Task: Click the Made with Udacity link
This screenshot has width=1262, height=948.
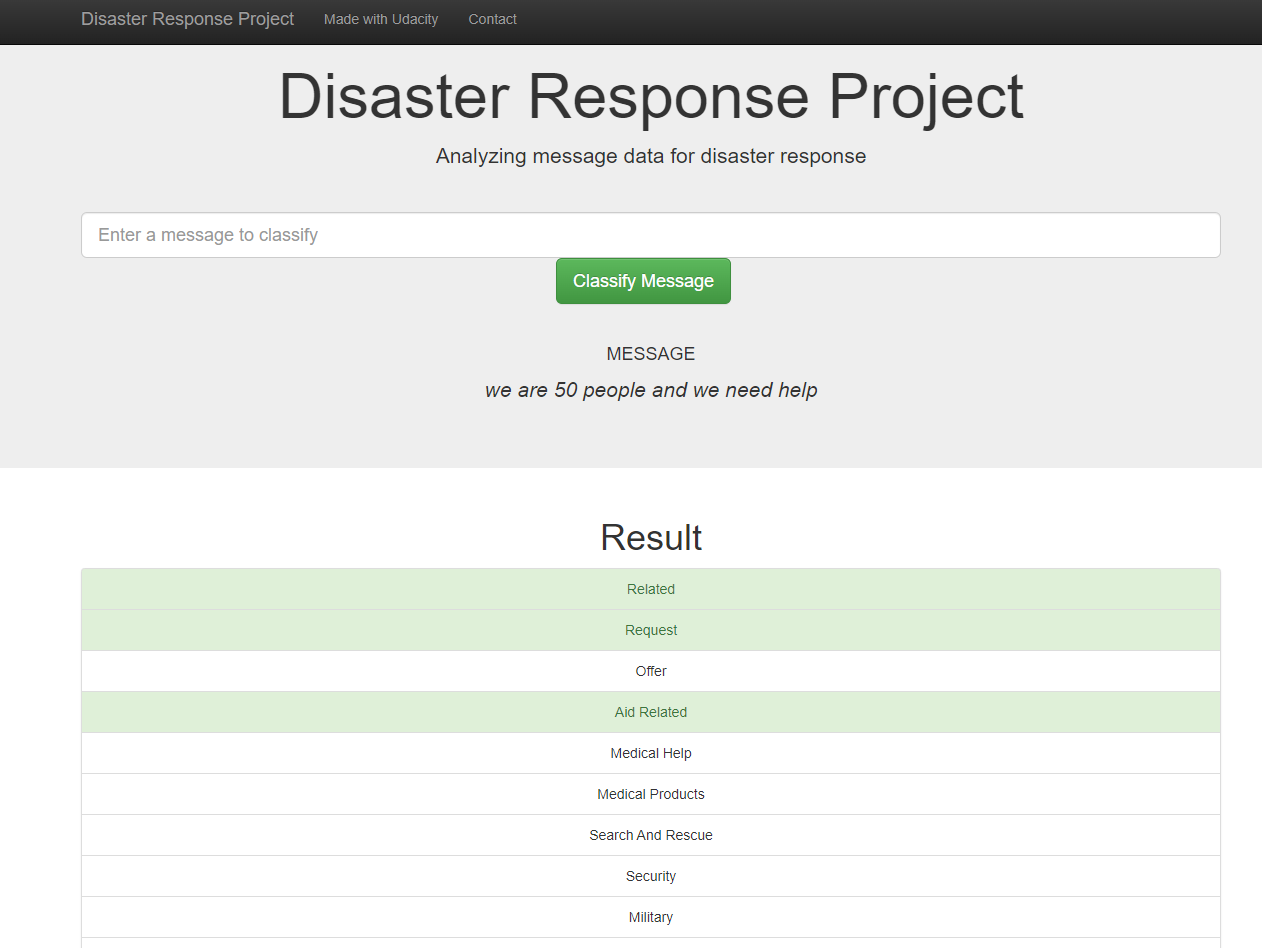Action: (x=381, y=19)
